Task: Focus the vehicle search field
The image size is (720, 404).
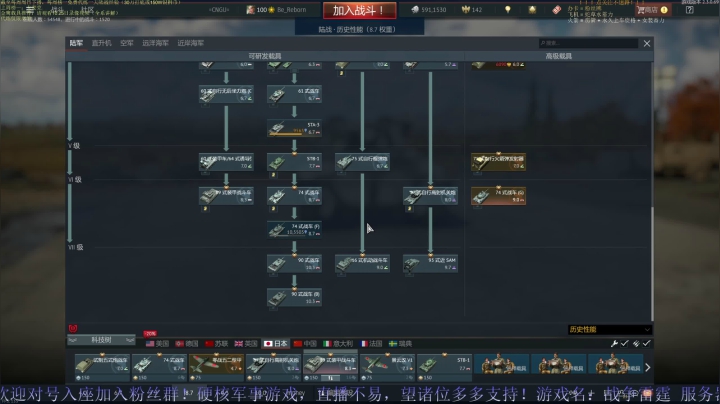Action: tap(588, 43)
